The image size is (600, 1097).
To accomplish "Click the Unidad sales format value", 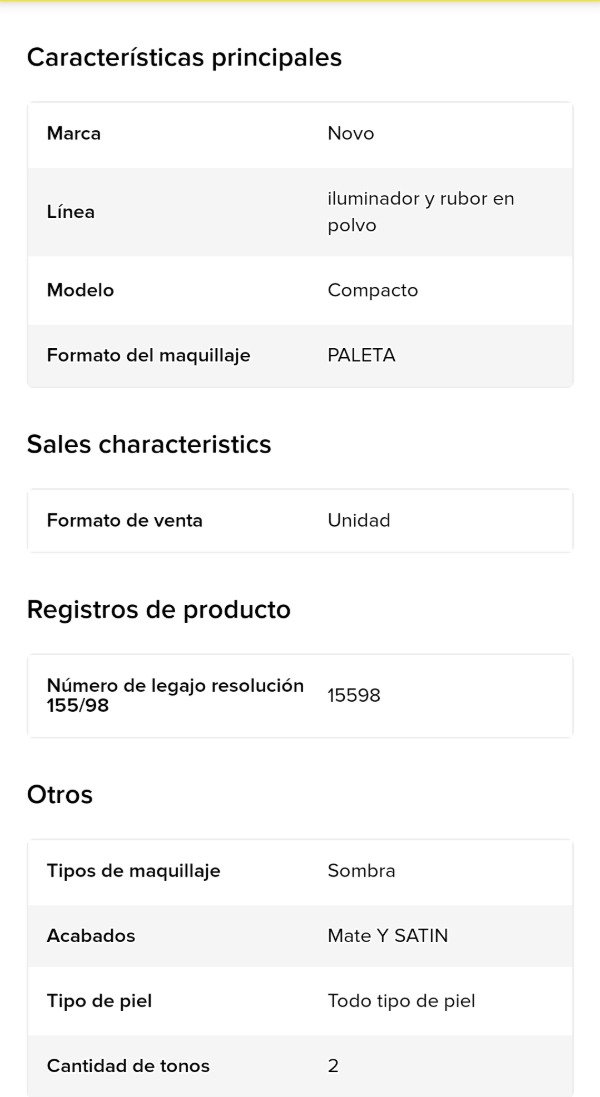I will [x=359, y=521].
